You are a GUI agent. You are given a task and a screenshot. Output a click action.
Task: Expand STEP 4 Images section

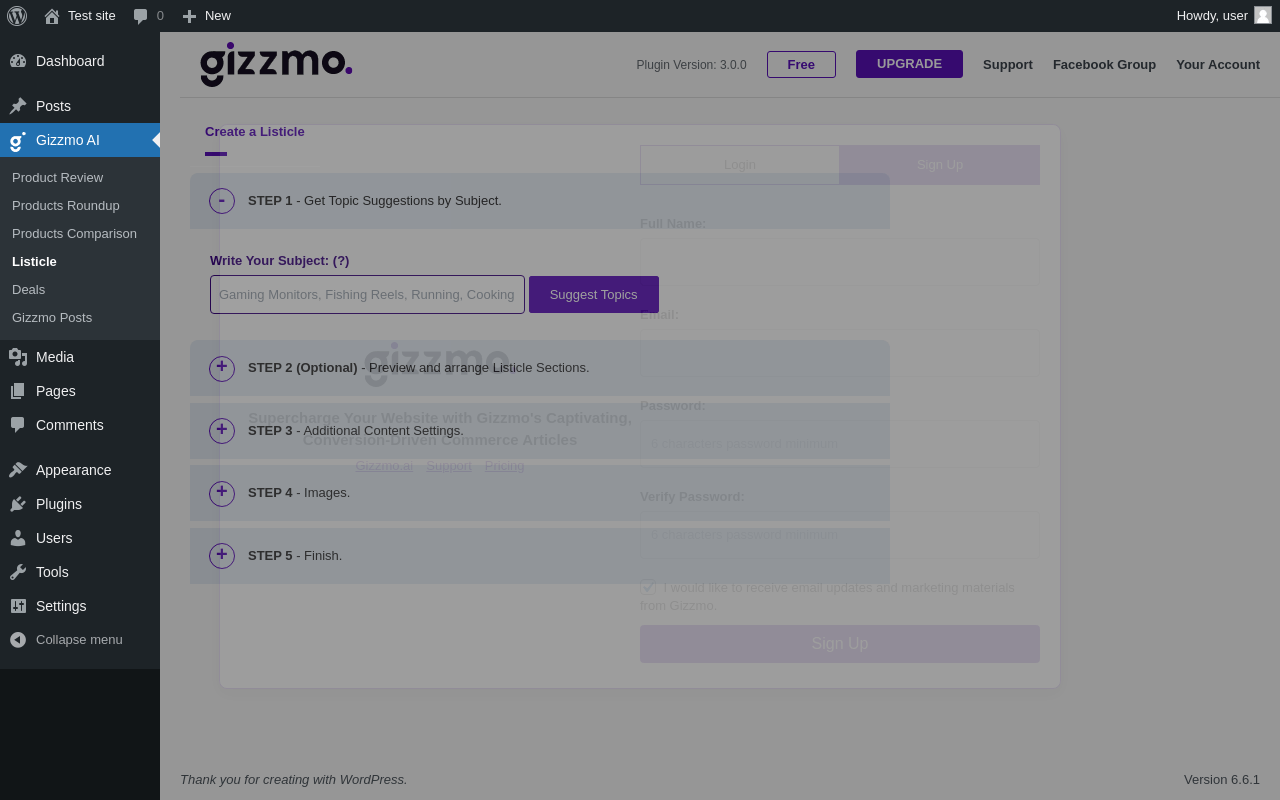[x=222, y=494]
